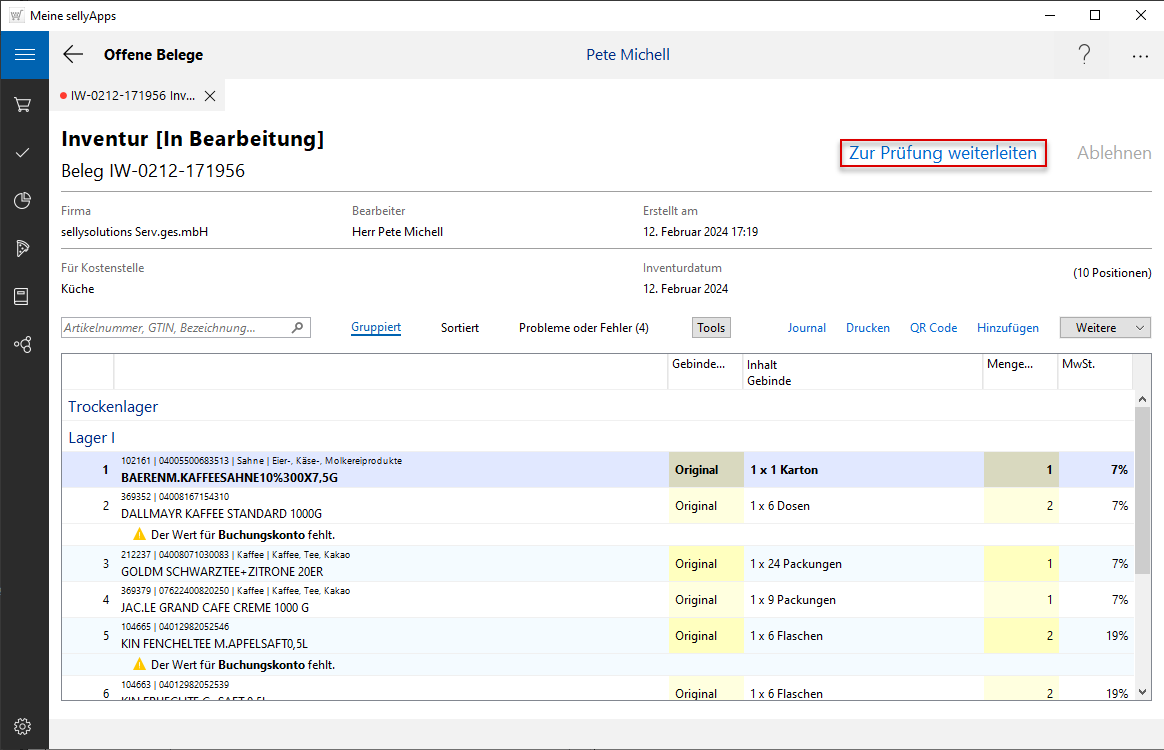Viewport: 1164px width, 750px height.
Task: Open settings gear in sidebar
Action: click(x=22, y=726)
